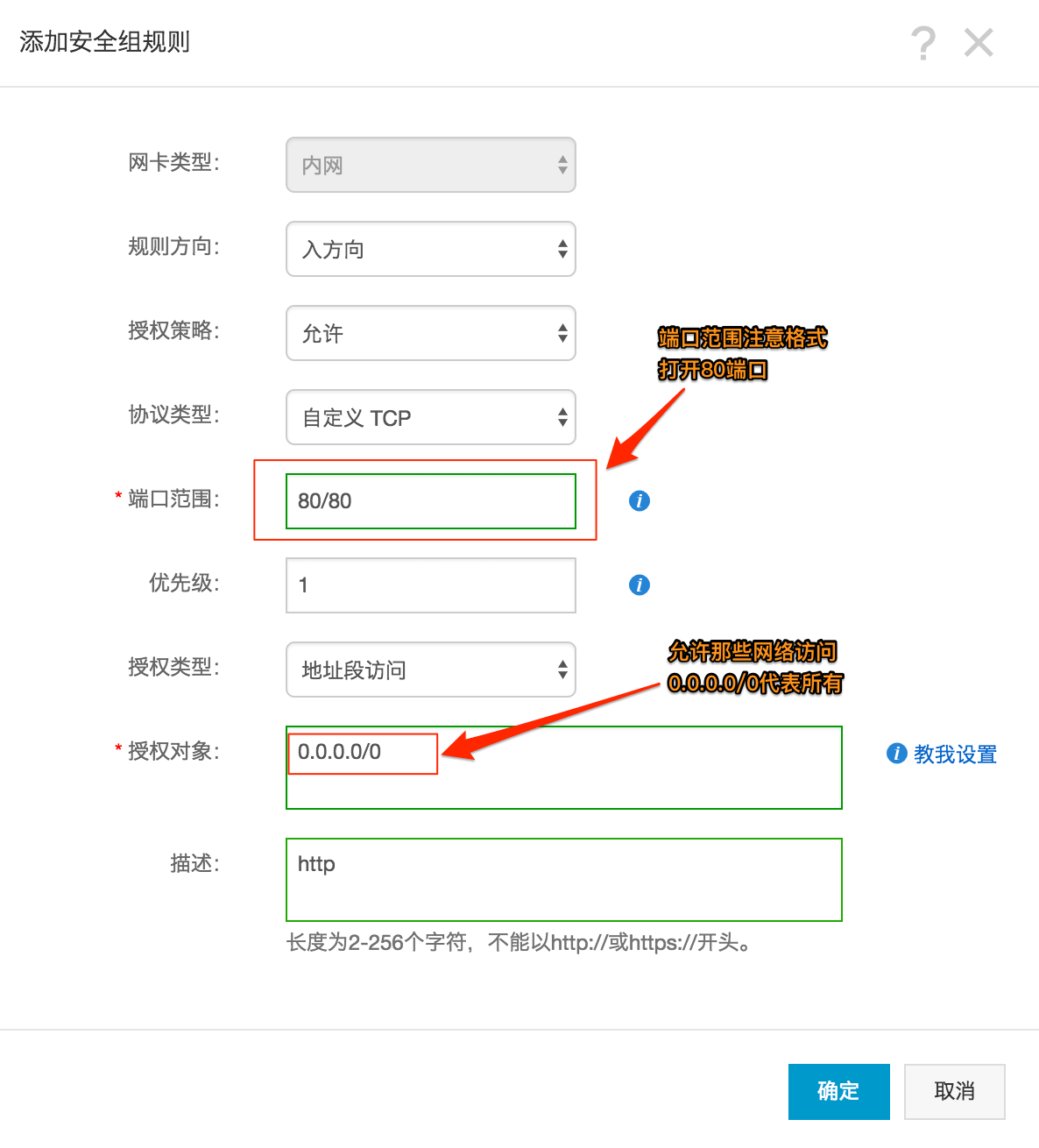Click the 协议类型 field label
Screen dimensions: 1039x1148
(173, 415)
